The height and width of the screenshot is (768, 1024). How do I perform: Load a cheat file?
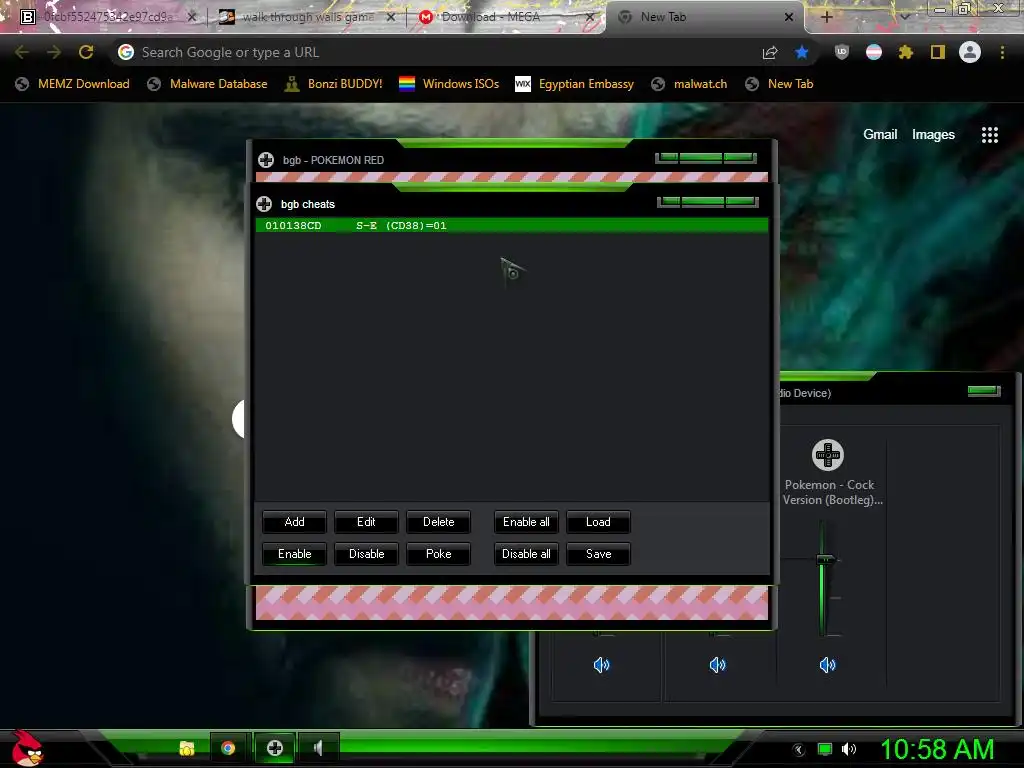coord(598,522)
